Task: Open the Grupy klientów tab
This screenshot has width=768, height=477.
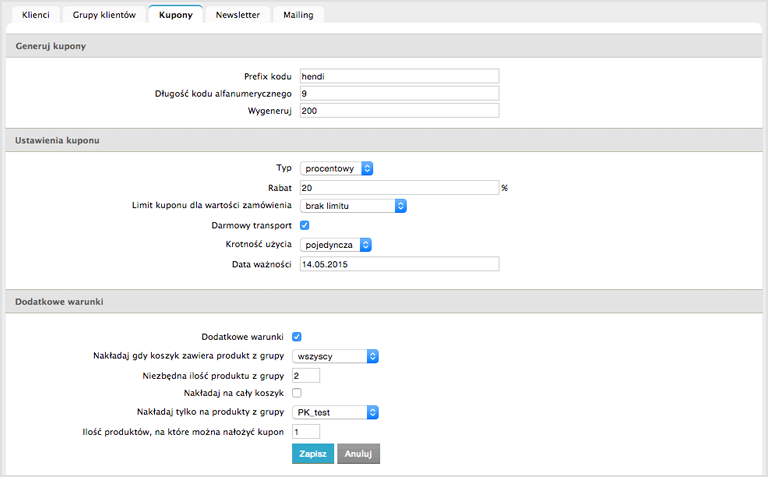Action: (x=104, y=15)
